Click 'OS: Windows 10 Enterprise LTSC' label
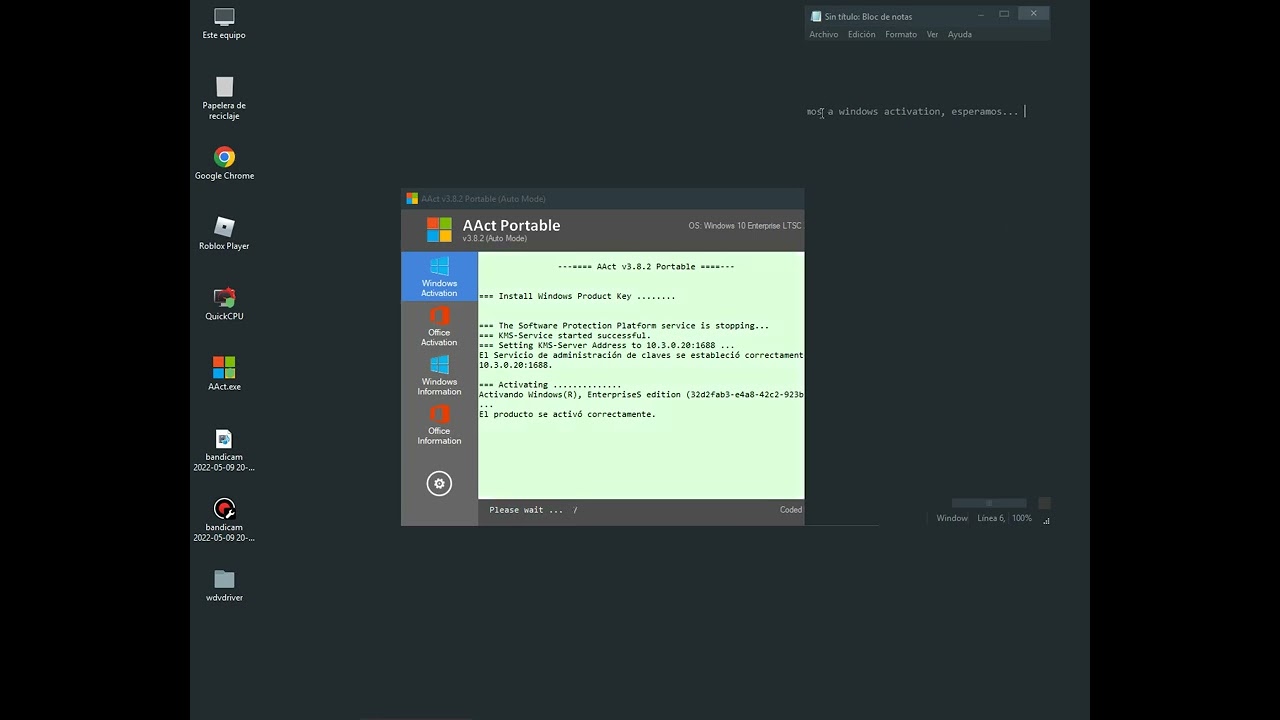The image size is (1280, 720). click(x=745, y=226)
